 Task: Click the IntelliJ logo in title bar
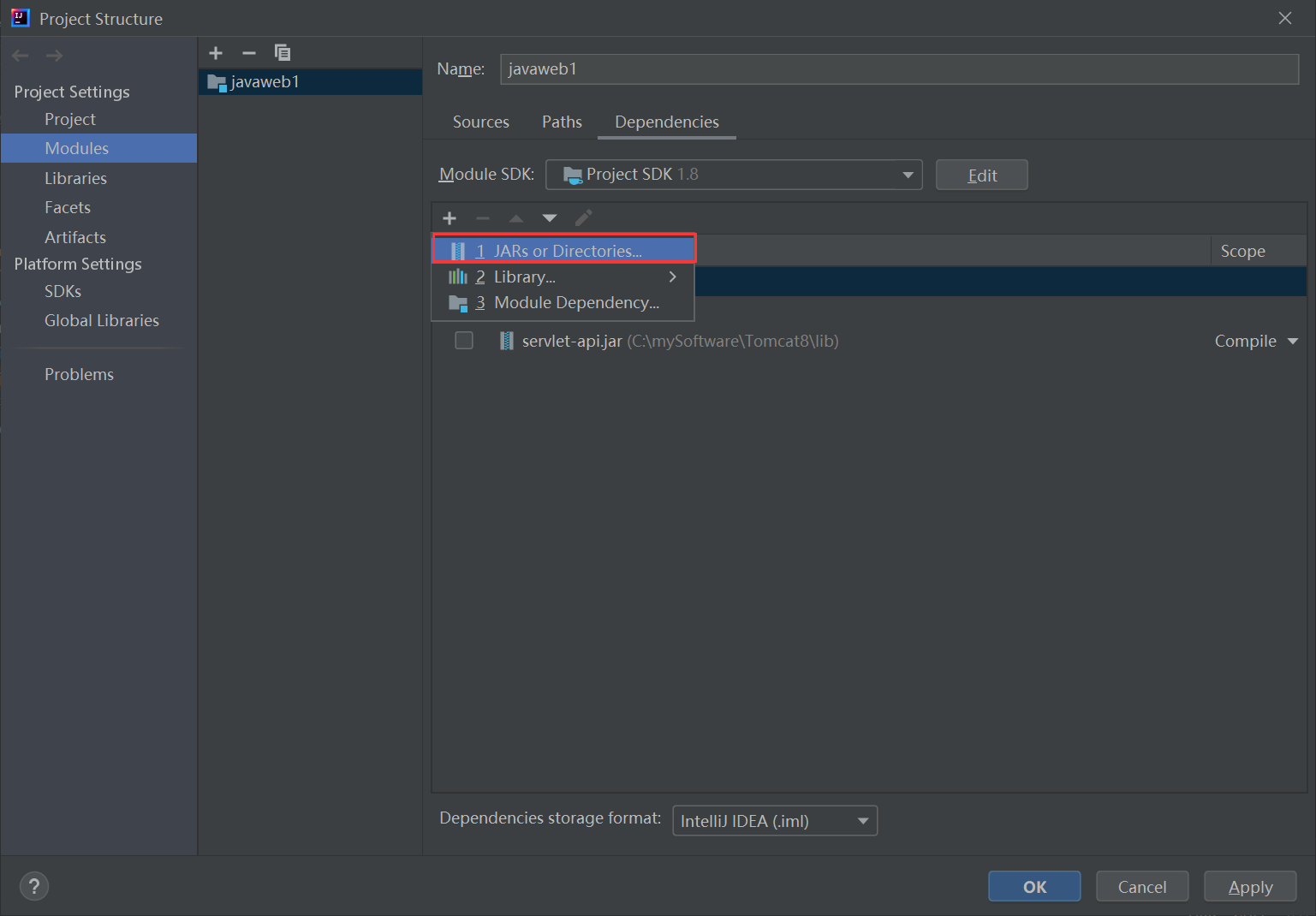(20, 18)
